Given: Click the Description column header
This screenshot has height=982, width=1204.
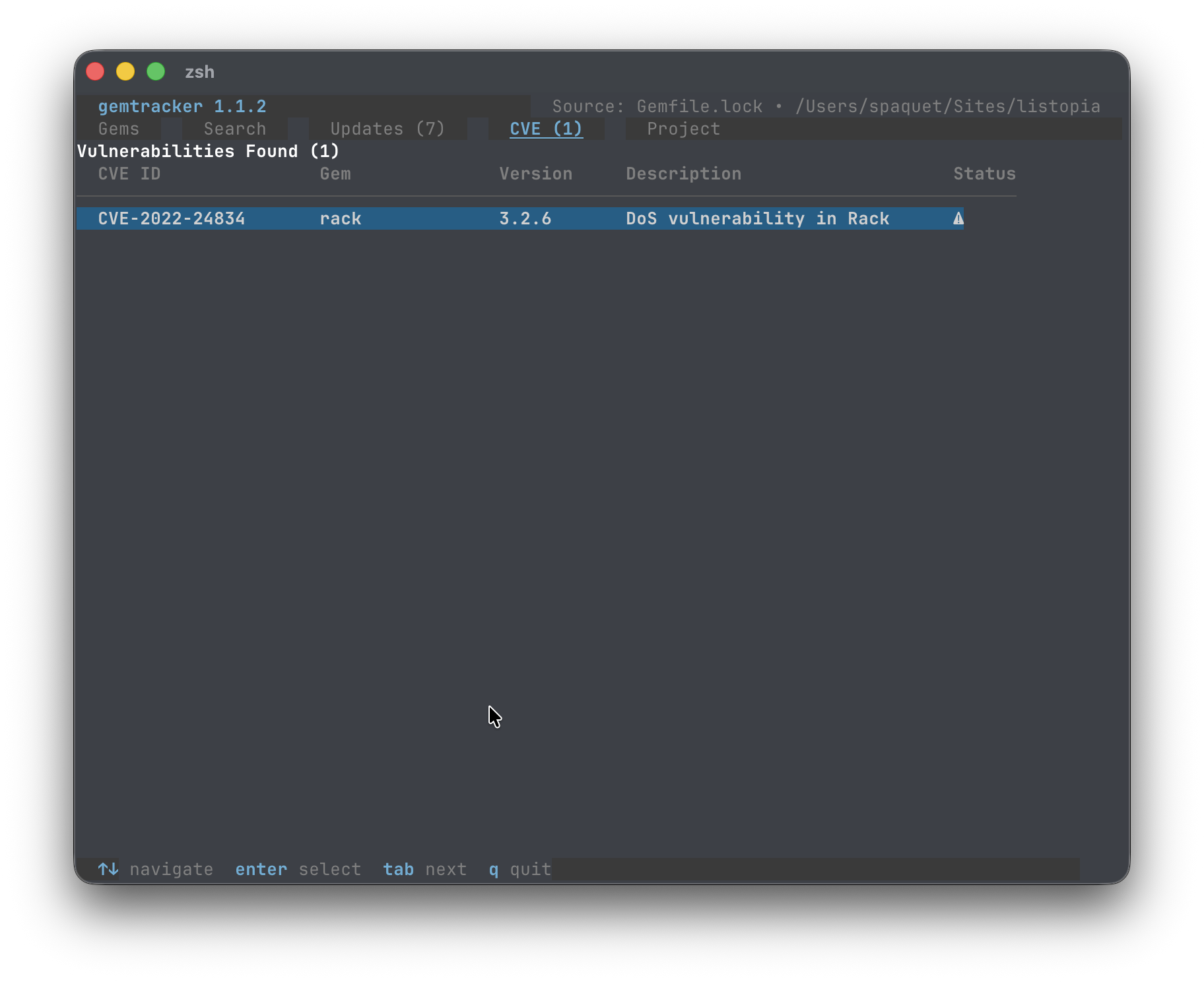Looking at the screenshot, I should pyautogui.click(x=684, y=174).
